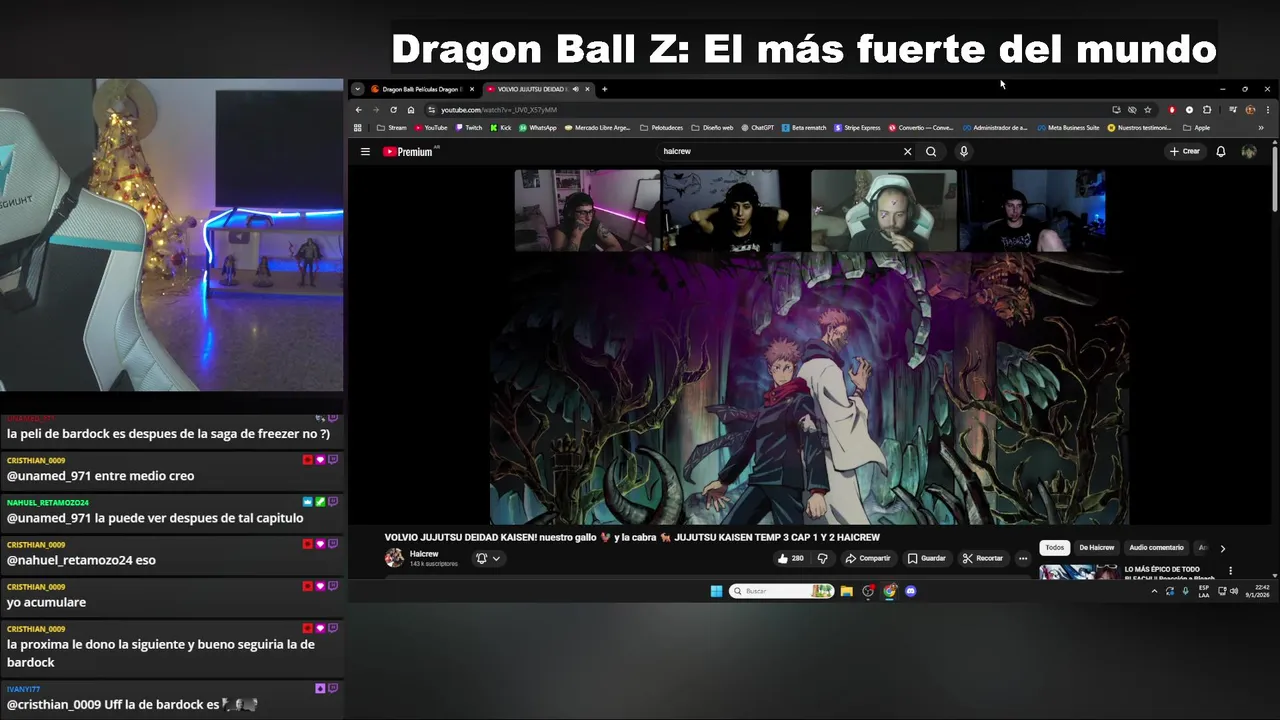Image resolution: width=1280 pixels, height=720 pixels.
Task: Go to the YouTube Premium home logo
Action: click(408, 152)
